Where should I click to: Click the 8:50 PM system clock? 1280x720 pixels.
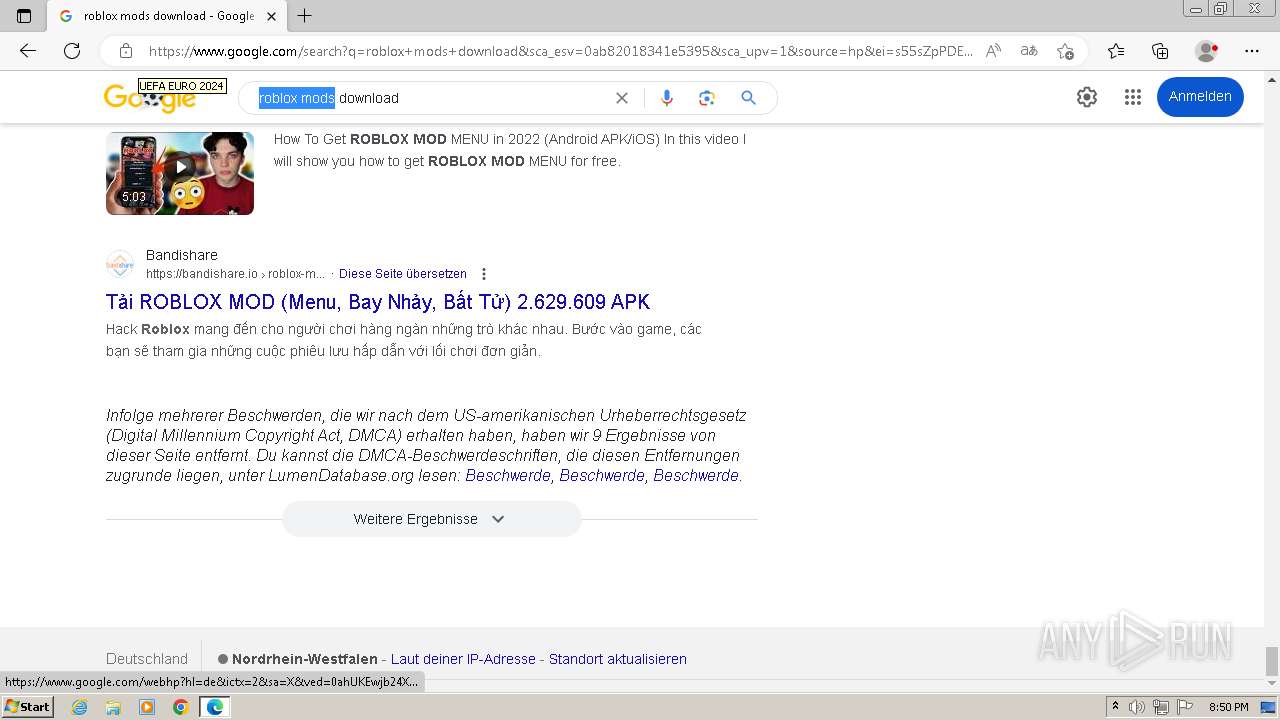coord(1229,707)
